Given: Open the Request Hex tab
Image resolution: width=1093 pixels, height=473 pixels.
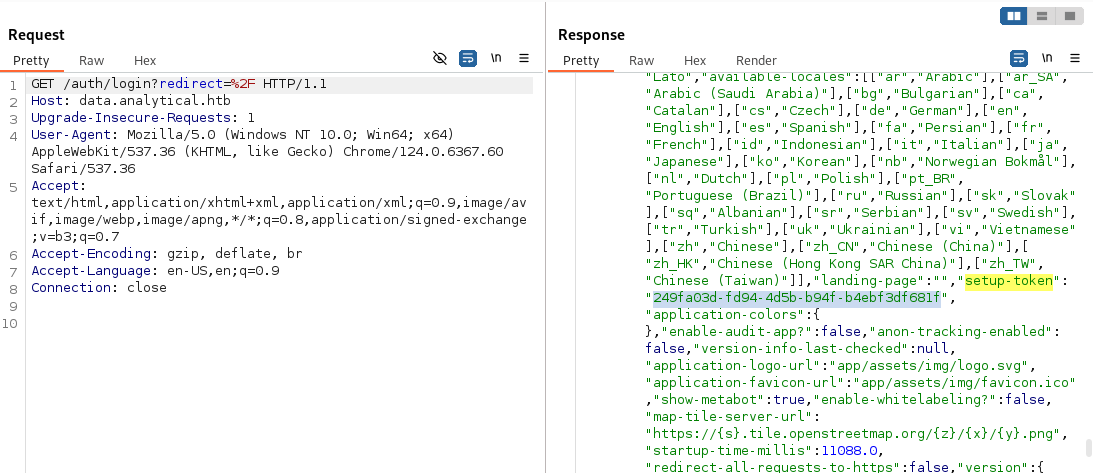Looking at the screenshot, I should click(x=145, y=60).
